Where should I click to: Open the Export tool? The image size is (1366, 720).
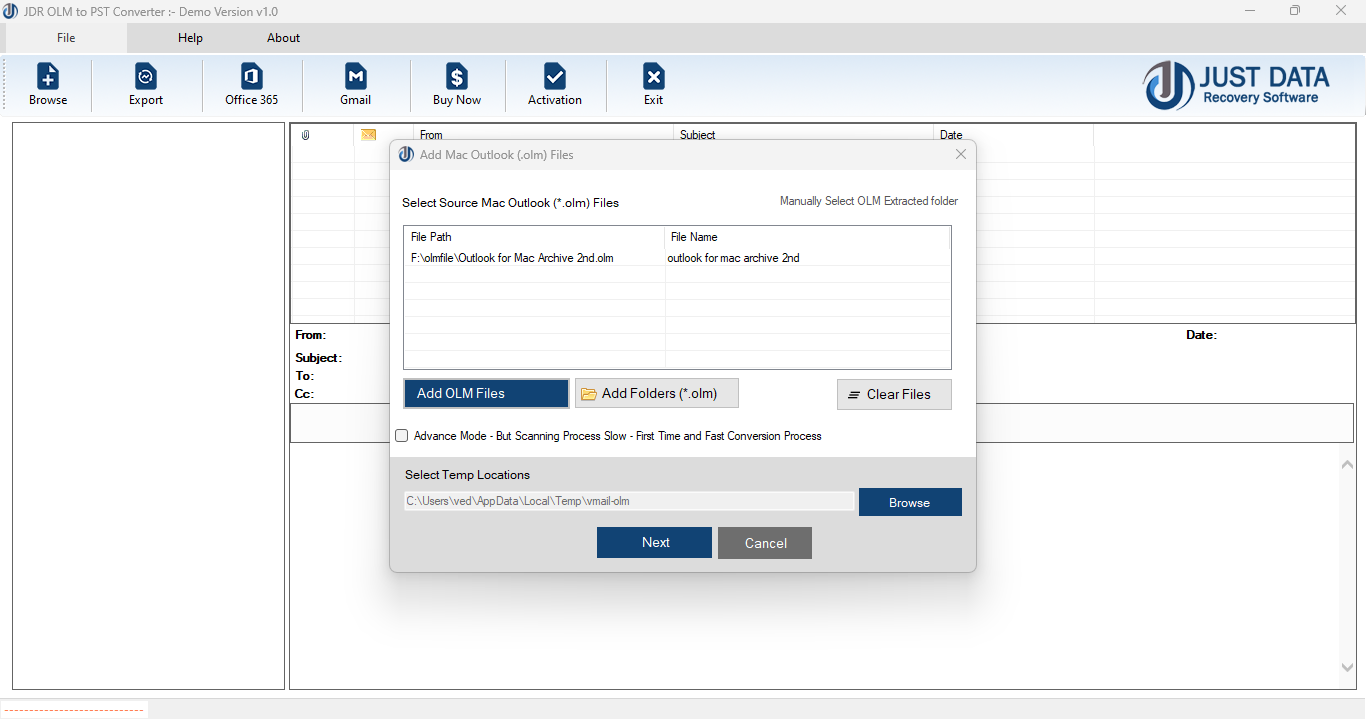point(146,84)
